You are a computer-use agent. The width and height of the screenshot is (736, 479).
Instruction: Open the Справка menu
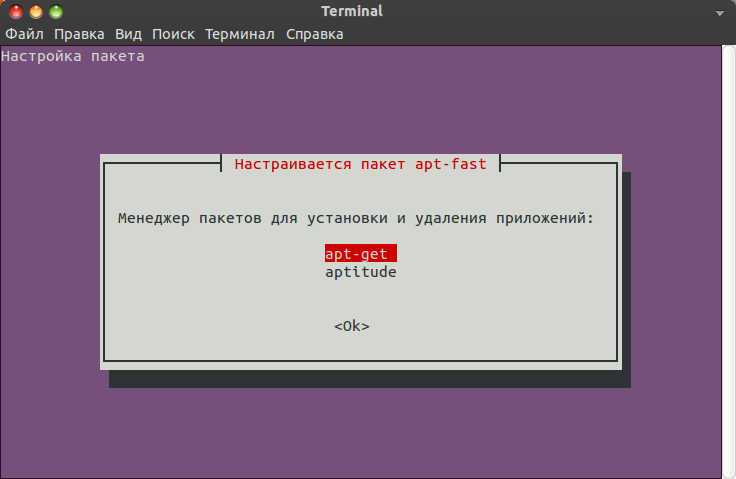click(x=314, y=34)
